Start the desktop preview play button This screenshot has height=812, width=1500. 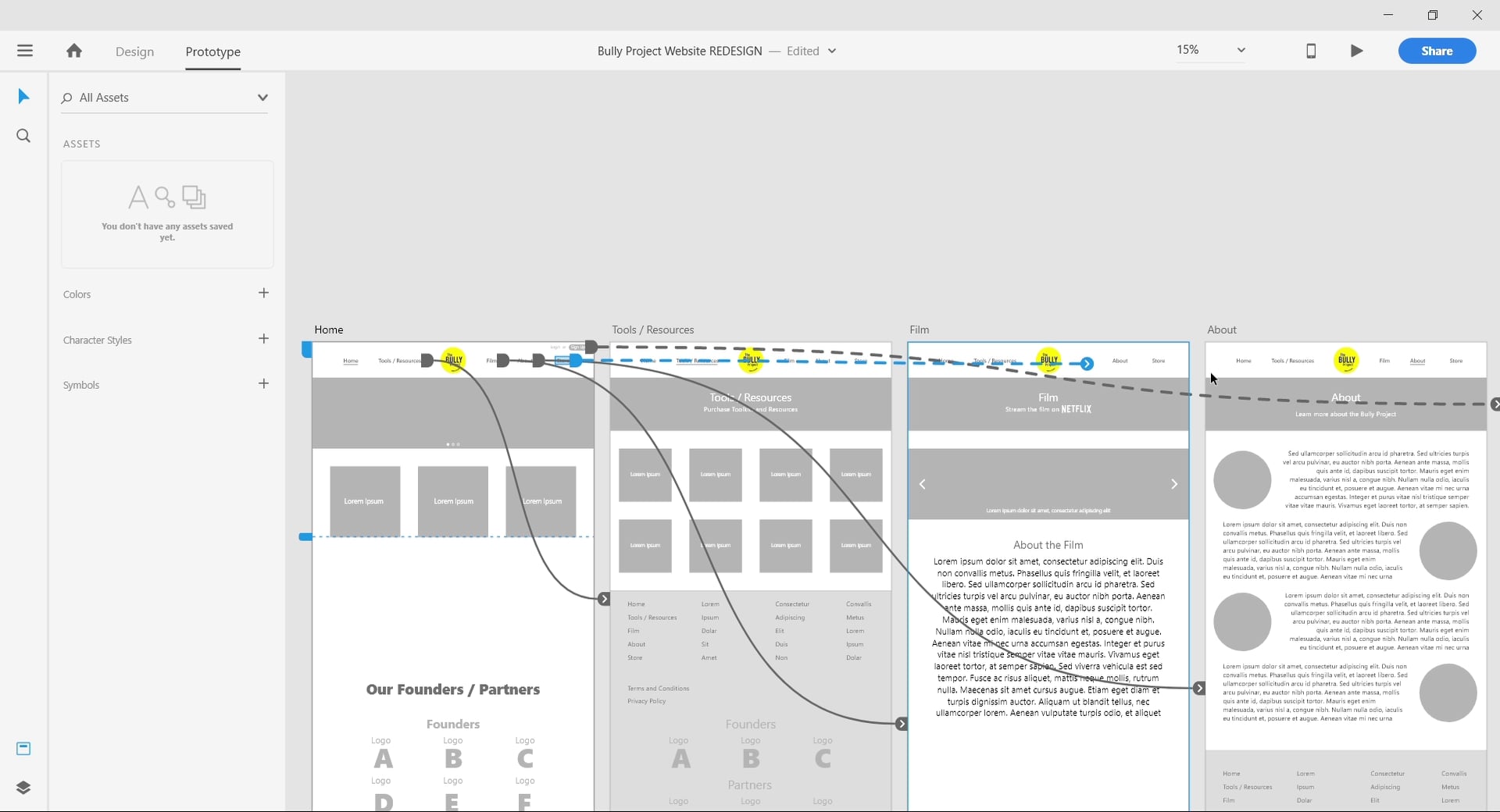(1357, 51)
